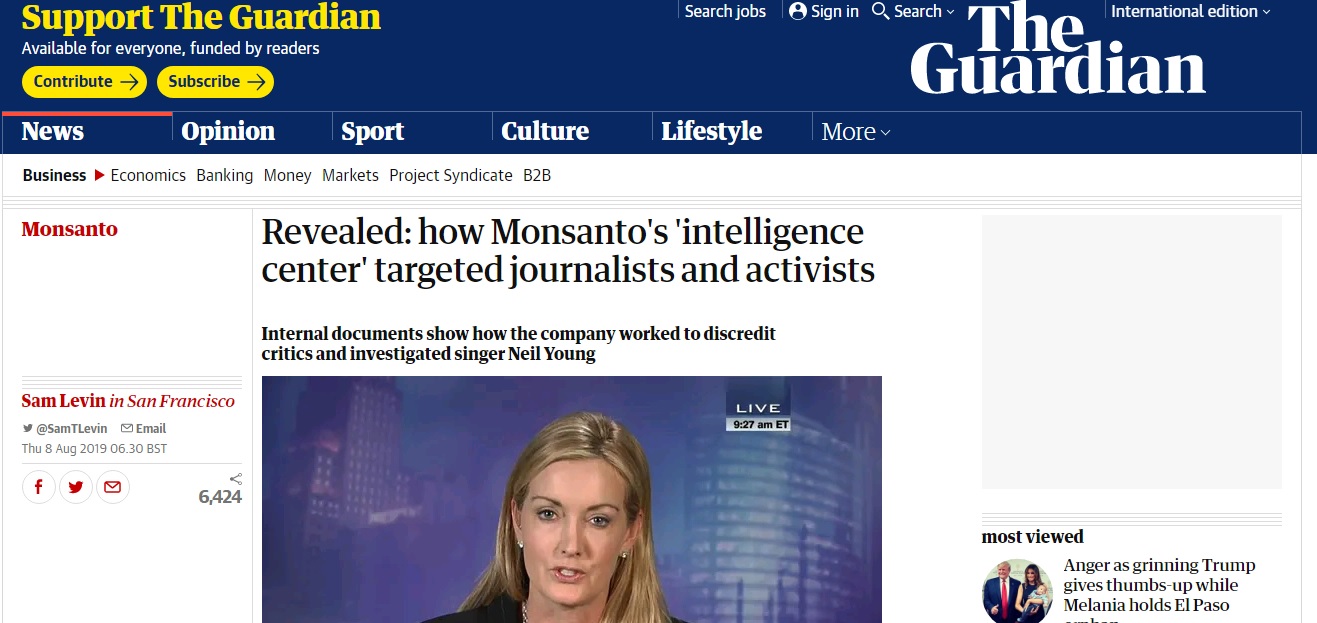Open the Search jobs link
1317x623 pixels.
[x=725, y=11]
